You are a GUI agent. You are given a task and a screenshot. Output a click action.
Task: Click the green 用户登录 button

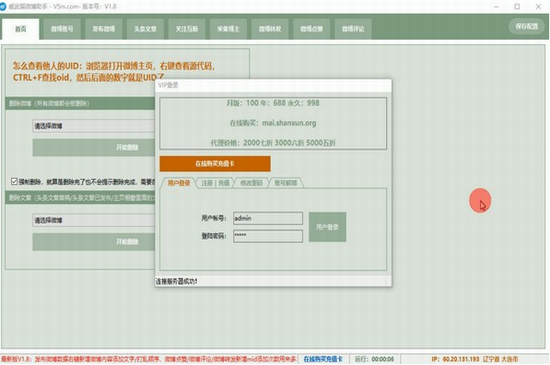[x=327, y=227]
